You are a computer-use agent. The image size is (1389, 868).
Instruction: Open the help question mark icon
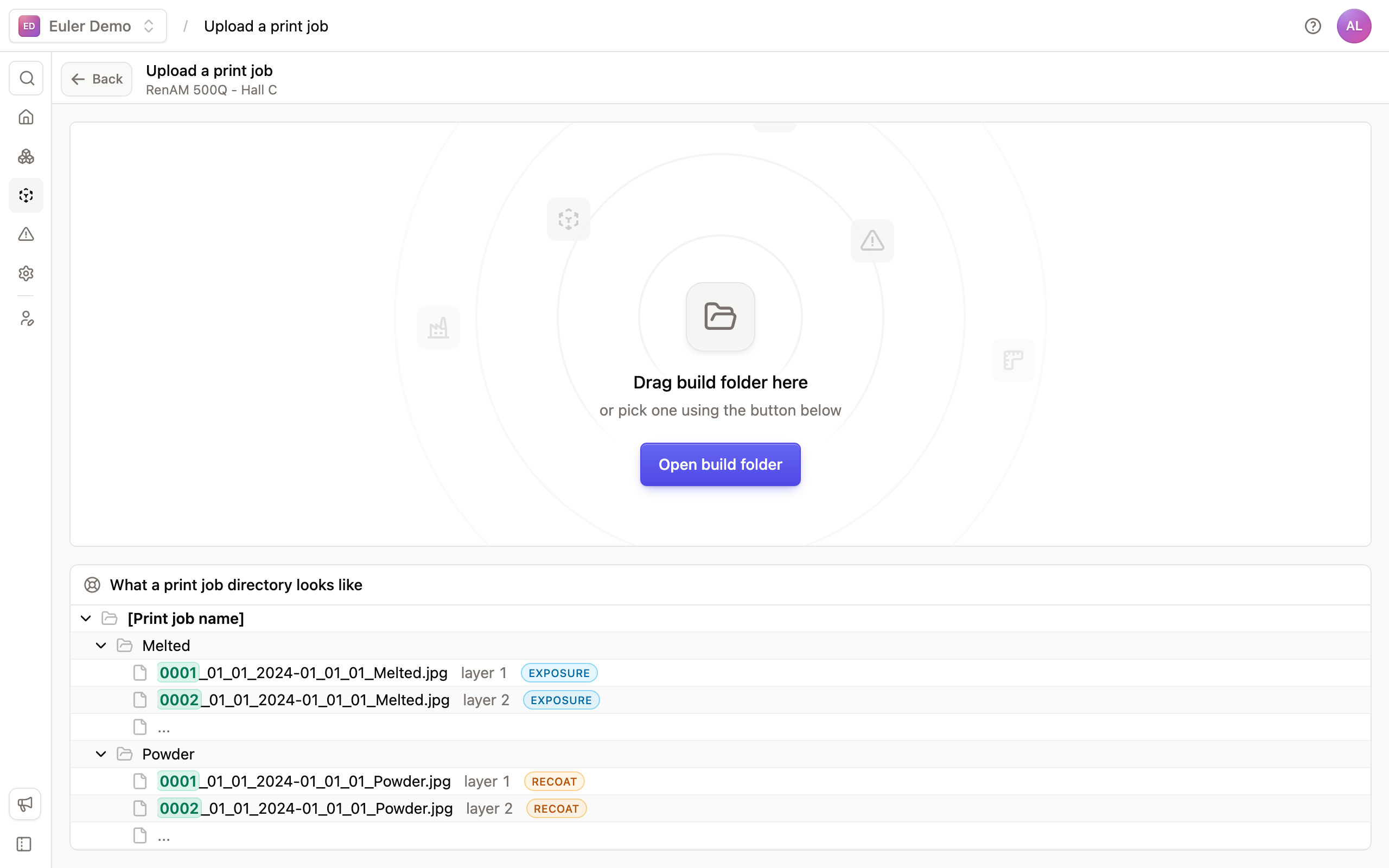(1312, 26)
